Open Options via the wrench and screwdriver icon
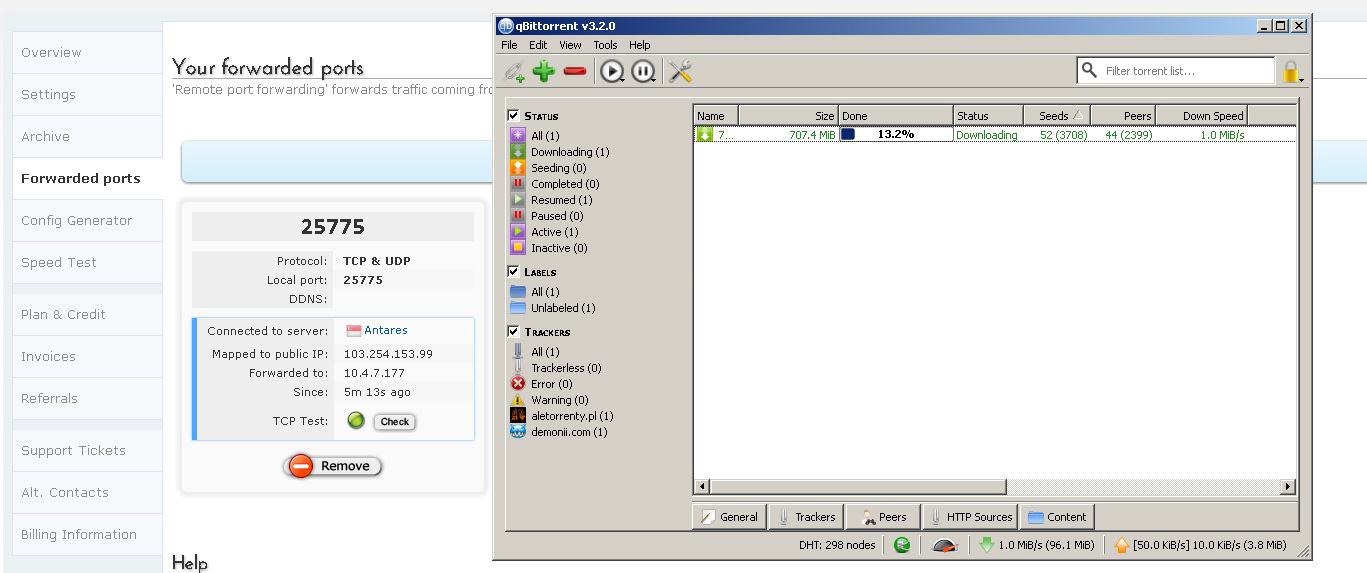Viewport: 1367px width, 573px height. click(x=680, y=71)
